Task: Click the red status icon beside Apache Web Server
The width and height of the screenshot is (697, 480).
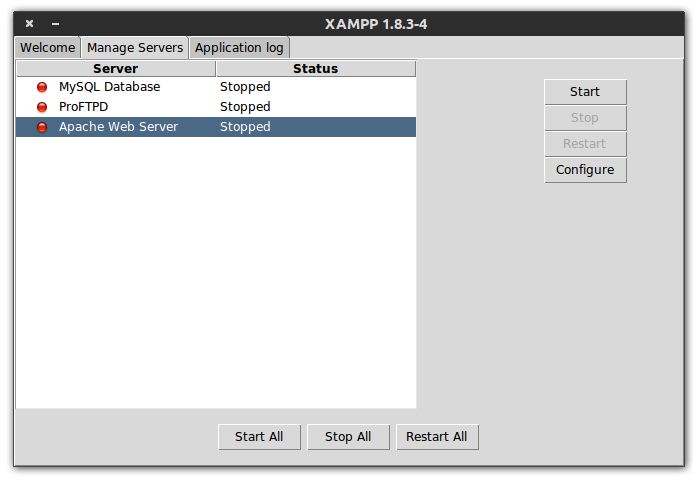Action: 42,127
